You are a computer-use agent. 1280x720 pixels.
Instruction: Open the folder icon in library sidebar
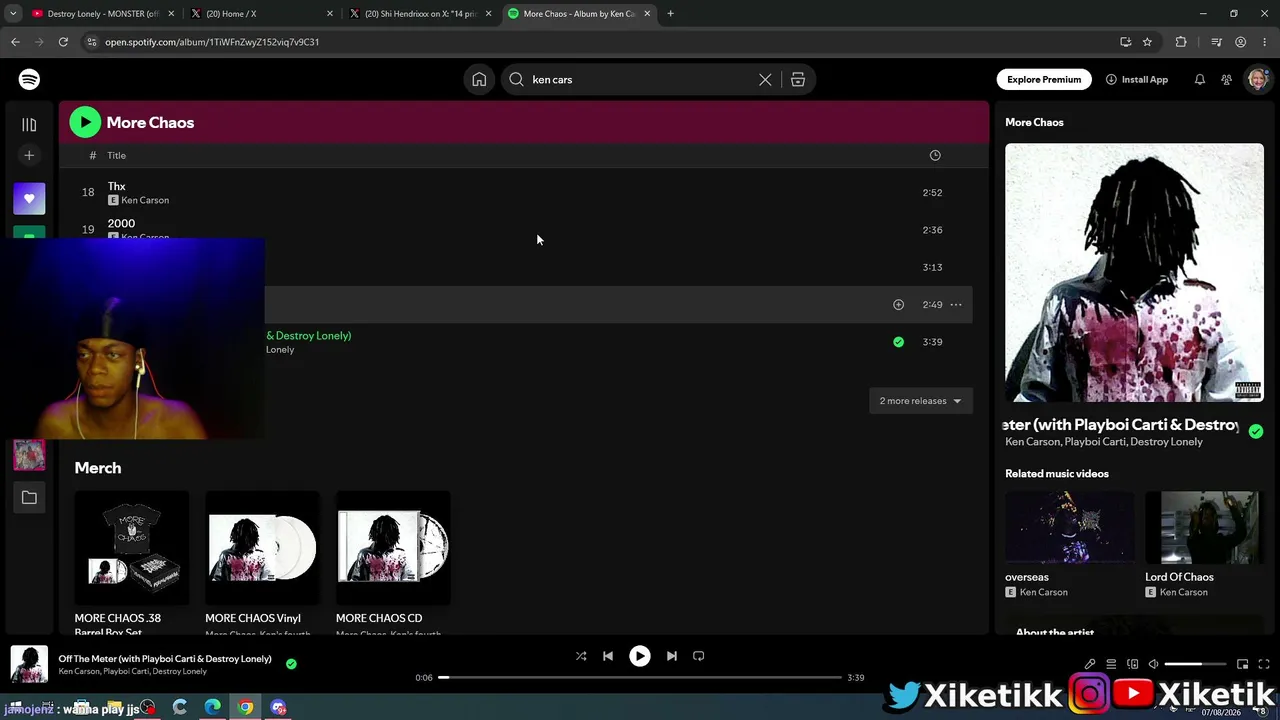coord(29,497)
